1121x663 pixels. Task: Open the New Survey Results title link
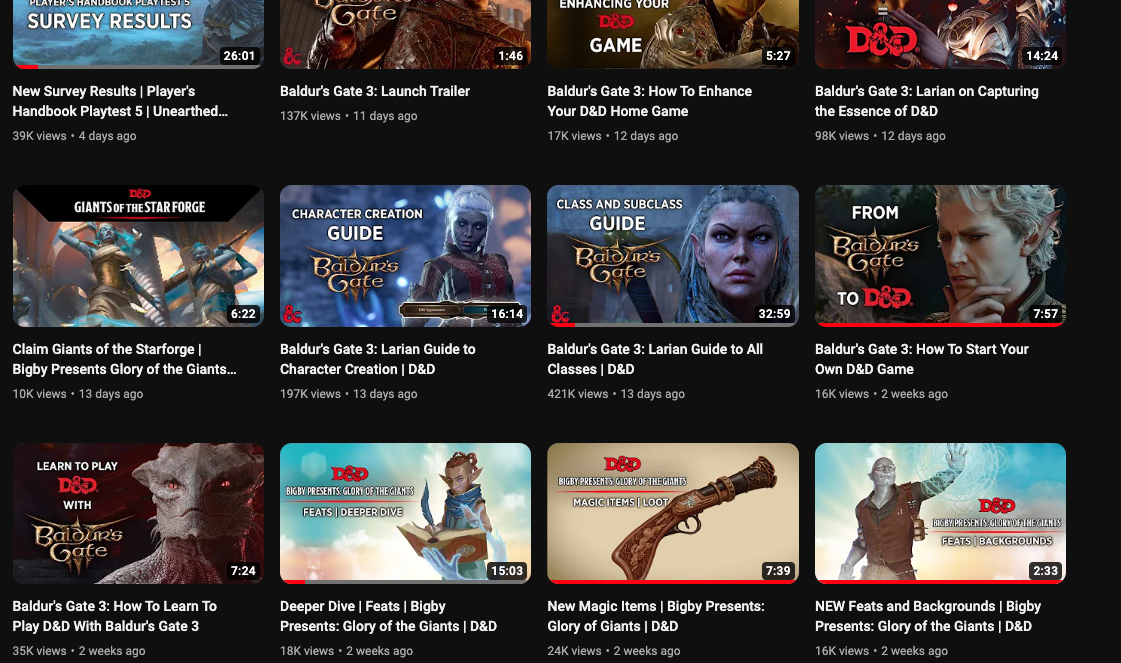coord(120,101)
